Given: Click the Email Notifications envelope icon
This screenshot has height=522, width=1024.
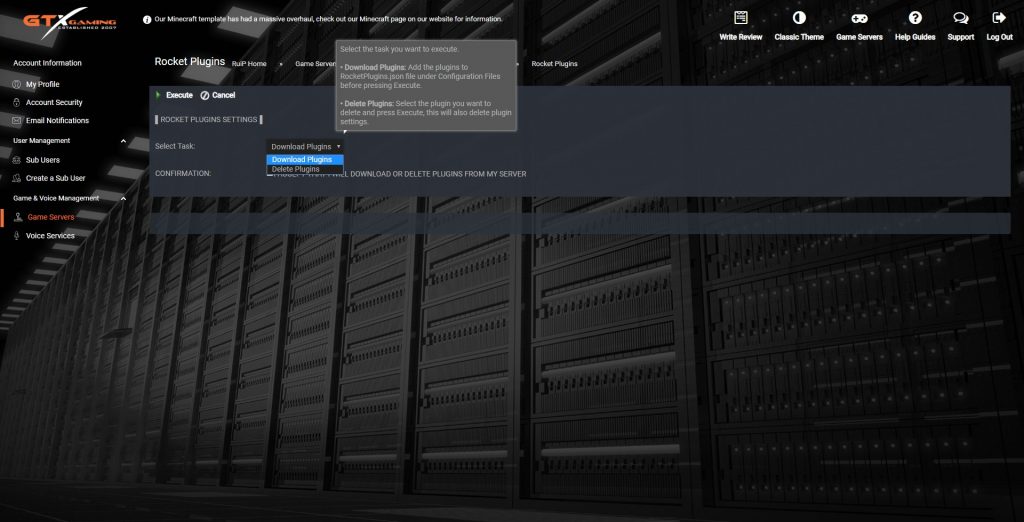Looking at the screenshot, I should [17, 121].
